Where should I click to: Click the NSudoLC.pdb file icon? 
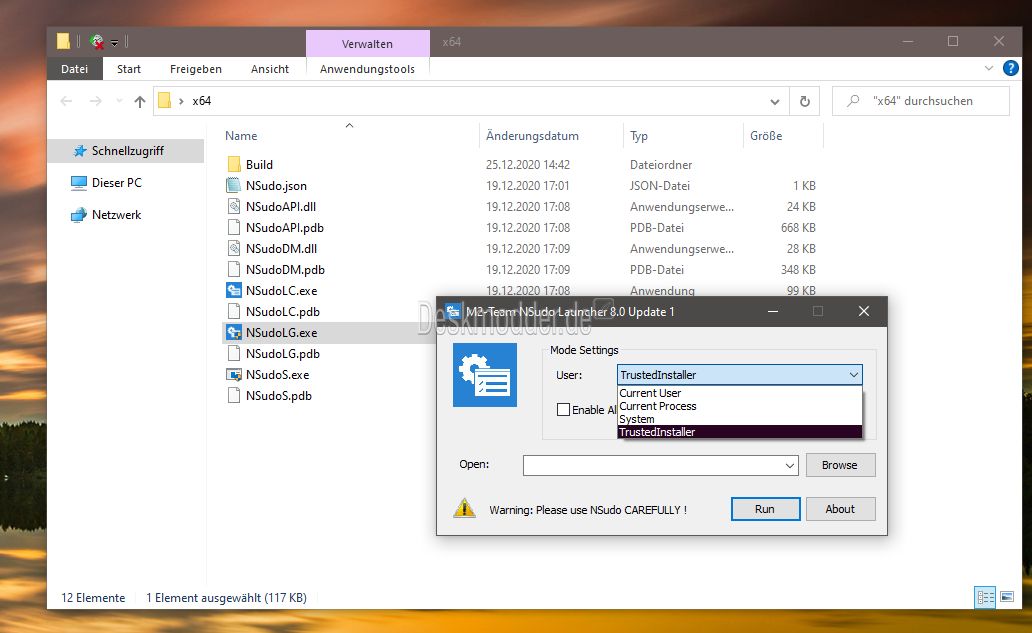click(234, 311)
